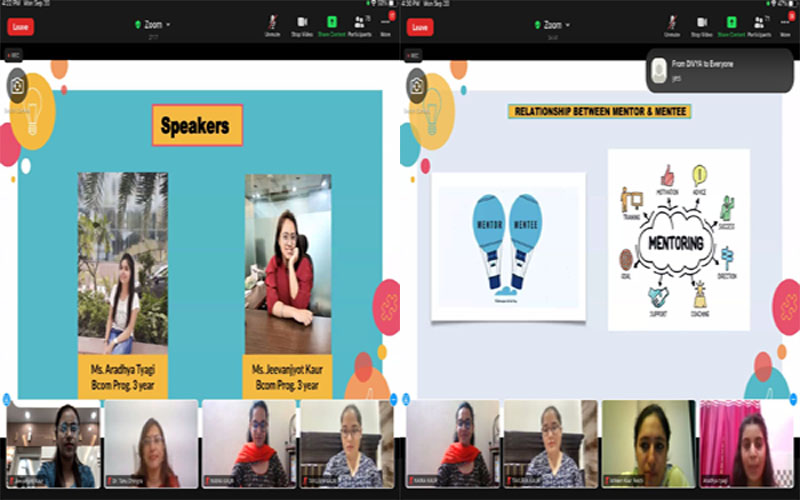Expand video strip arrow right of left gallery
The width and height of the screenshot is (800, 500).
pos(393,399)
